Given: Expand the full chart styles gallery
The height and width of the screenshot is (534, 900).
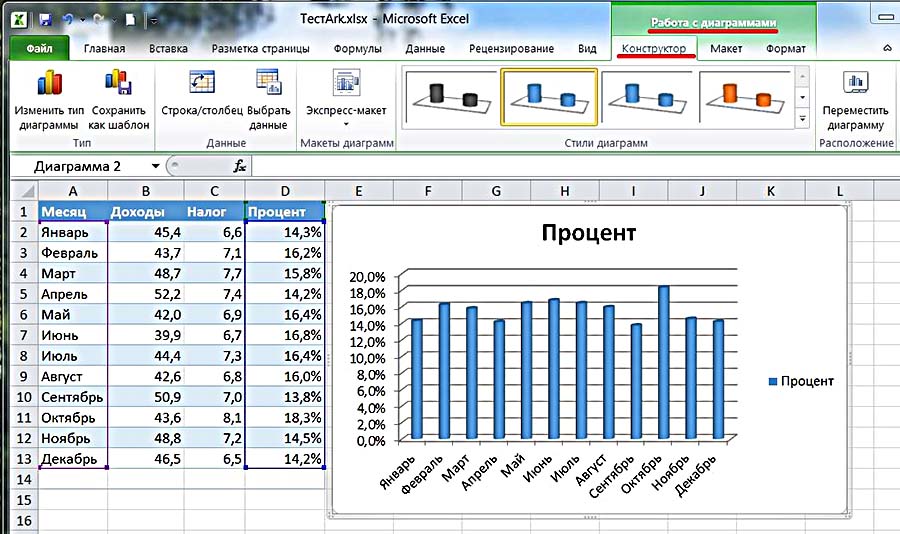Looking at the screenshot, I should point(802,119).
